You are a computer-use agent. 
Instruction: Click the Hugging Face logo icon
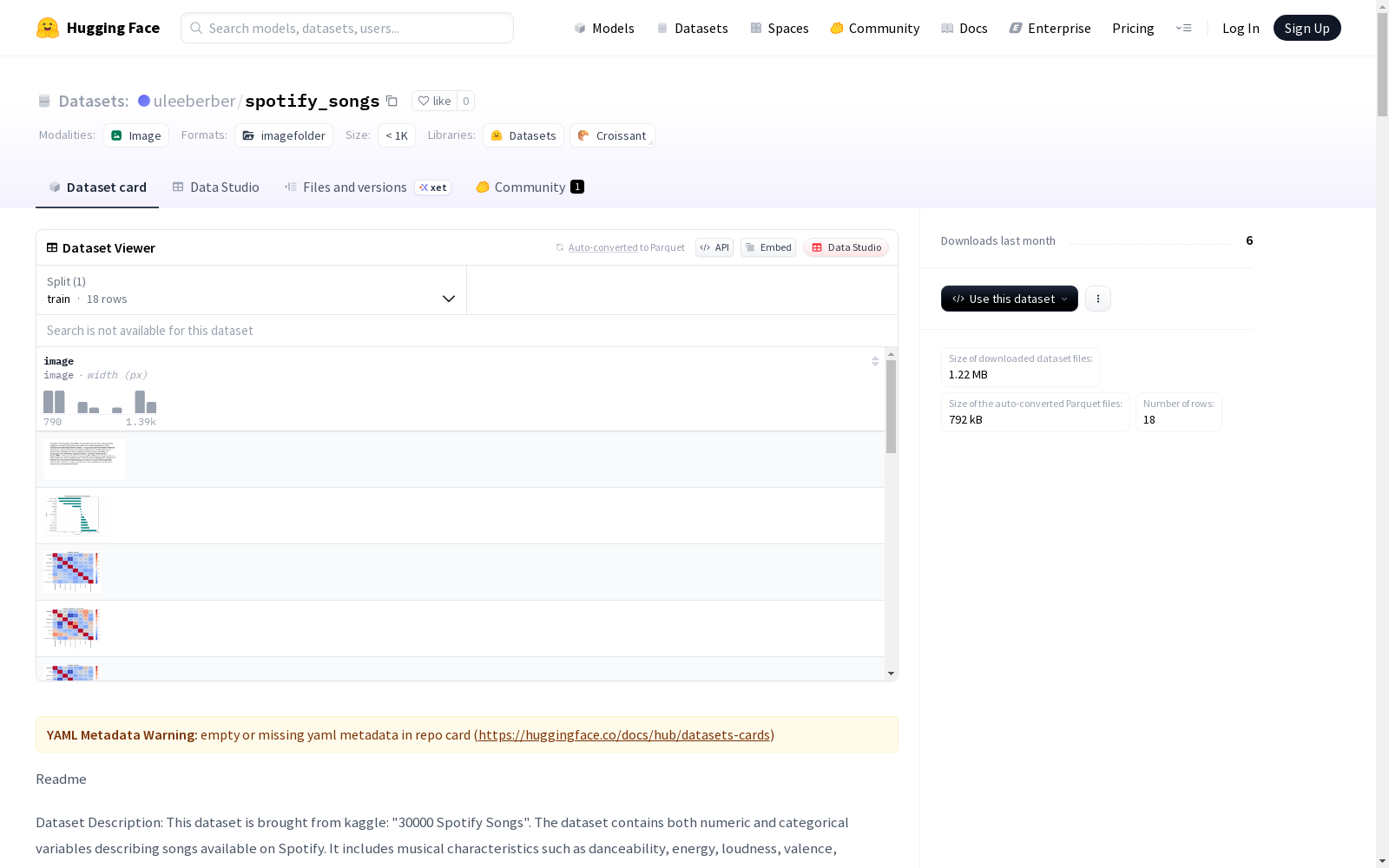pos(48,28)
